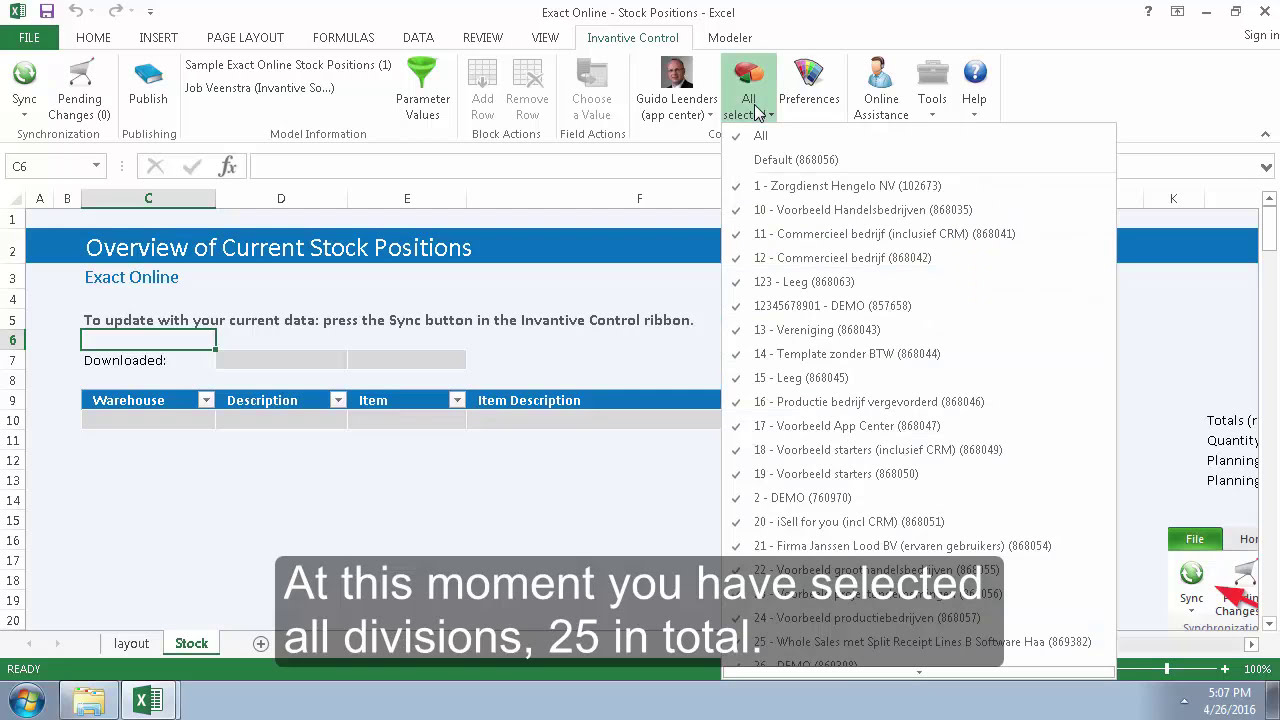Viewport: 1280px width, 720px height.
Task: Click the 100% zoom level
Action: click(x=1258, y=669)
